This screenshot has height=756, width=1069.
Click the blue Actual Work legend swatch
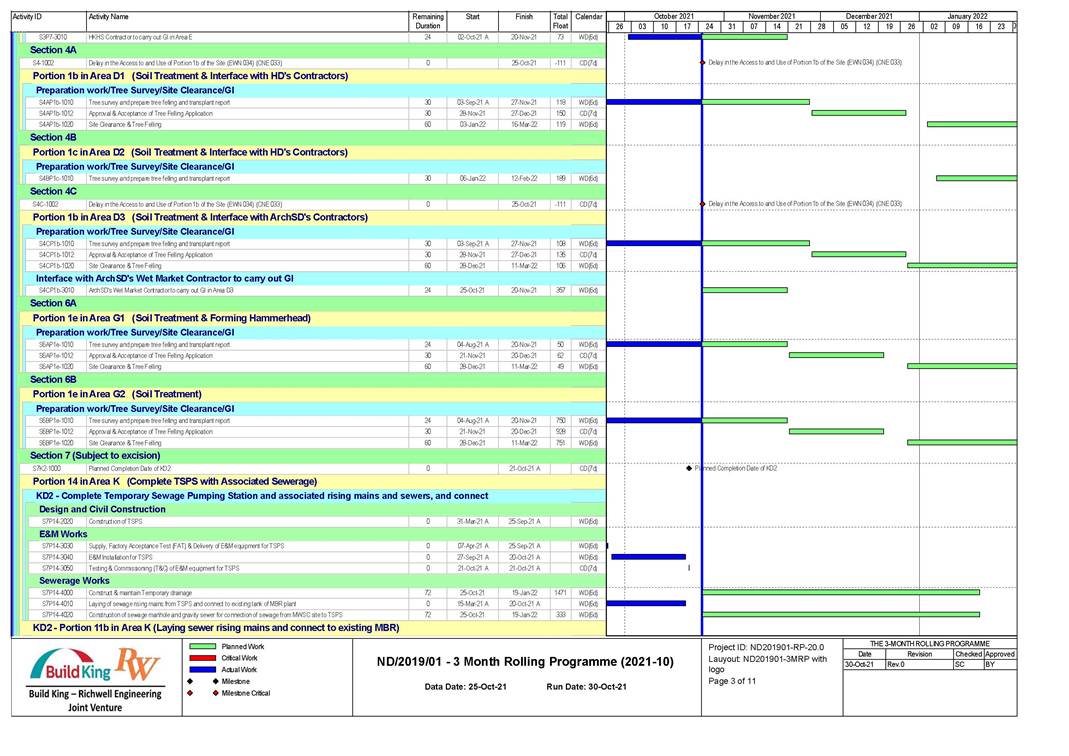click(x=202, y=669)
